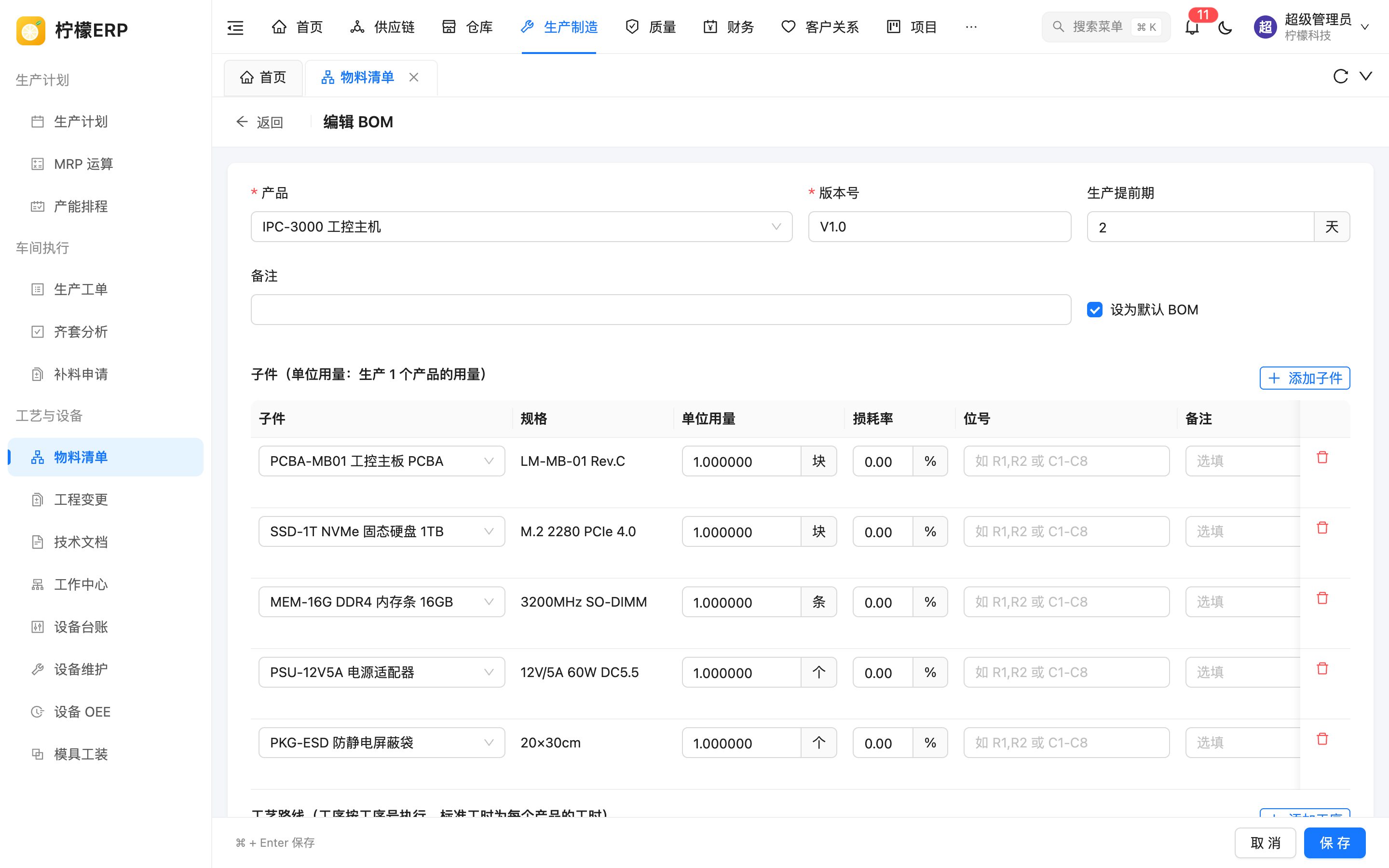Expand the 产品 IPC-3000 dropdown
1389x868 pixels.
pos(521,227)
